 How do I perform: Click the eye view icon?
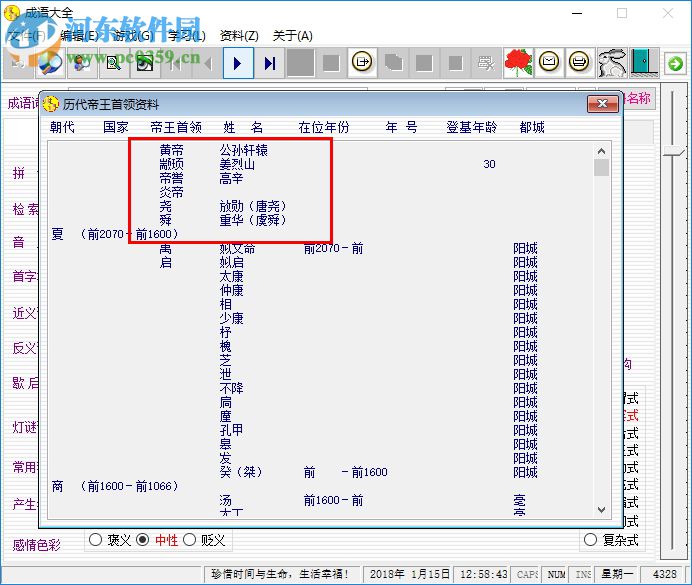coord(145,64)
